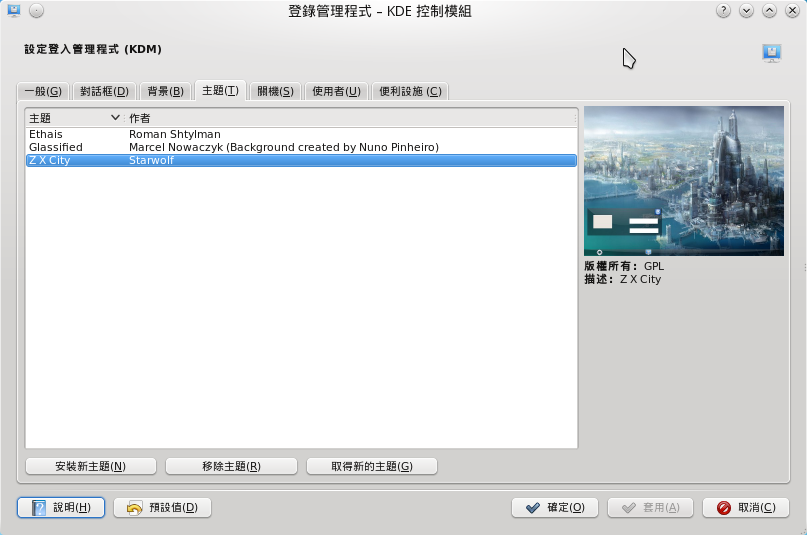807x535 pixels.
Task: Click 取得新的主題(G) button
Action: coord(372,466)
